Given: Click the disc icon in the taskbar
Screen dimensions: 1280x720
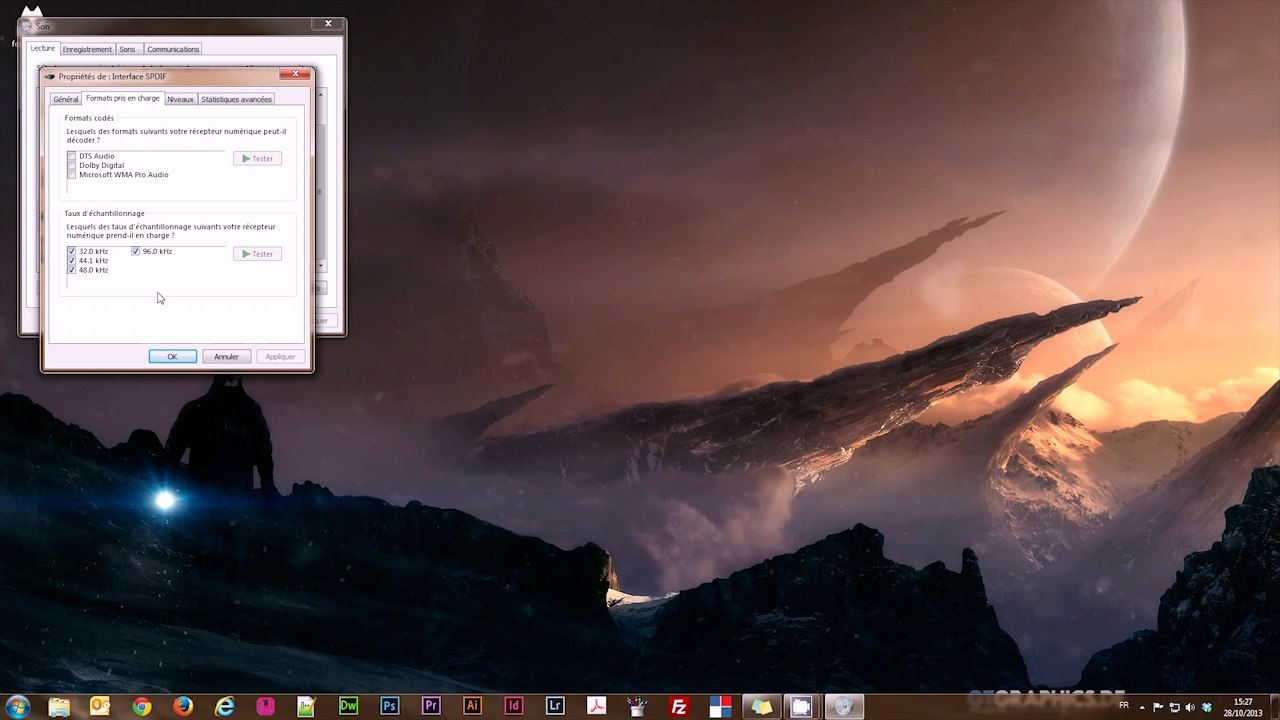Looking at the screenshot, I should 843,706.
